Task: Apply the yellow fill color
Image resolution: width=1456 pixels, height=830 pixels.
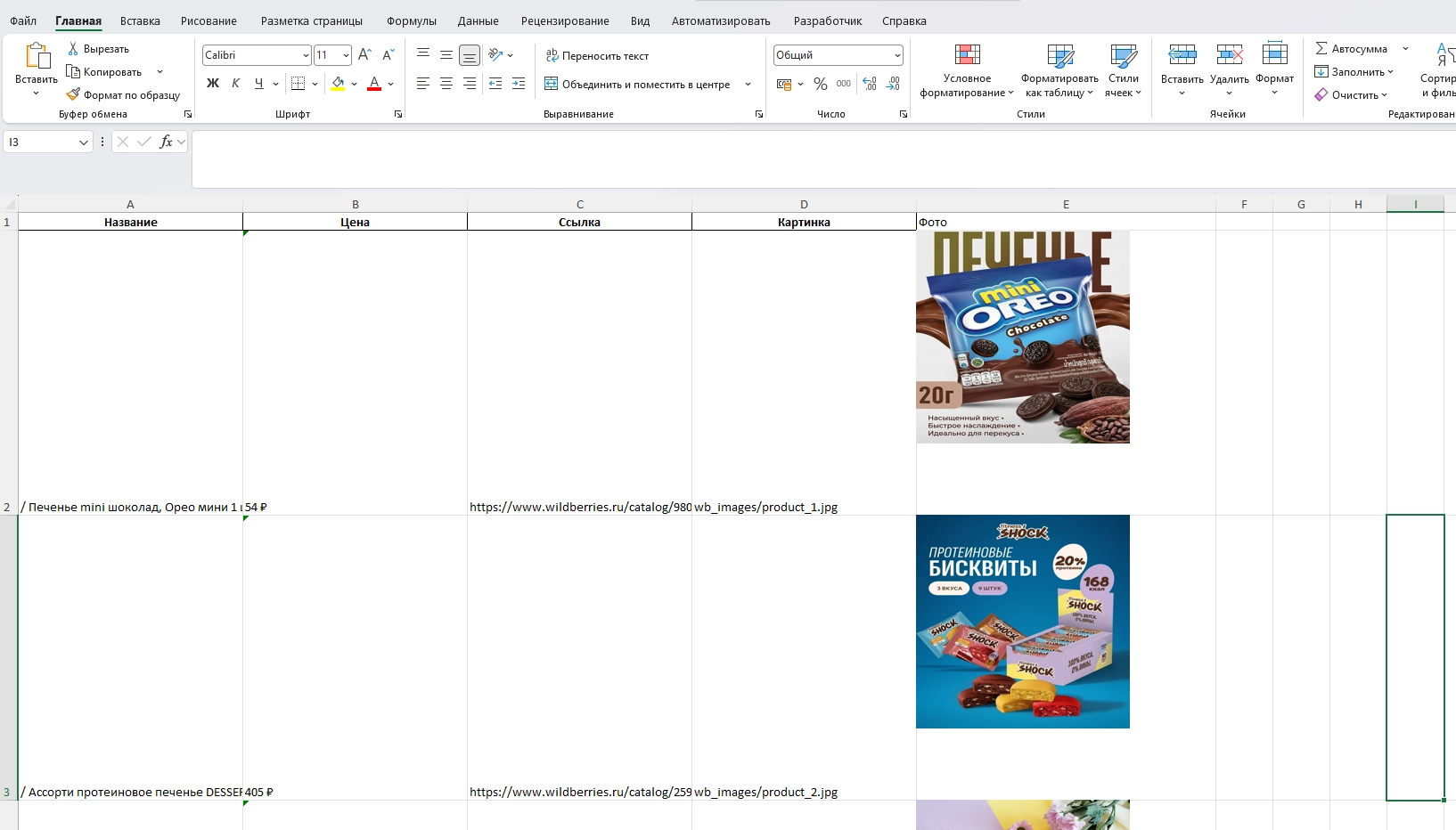Action: tap(338, 84)
